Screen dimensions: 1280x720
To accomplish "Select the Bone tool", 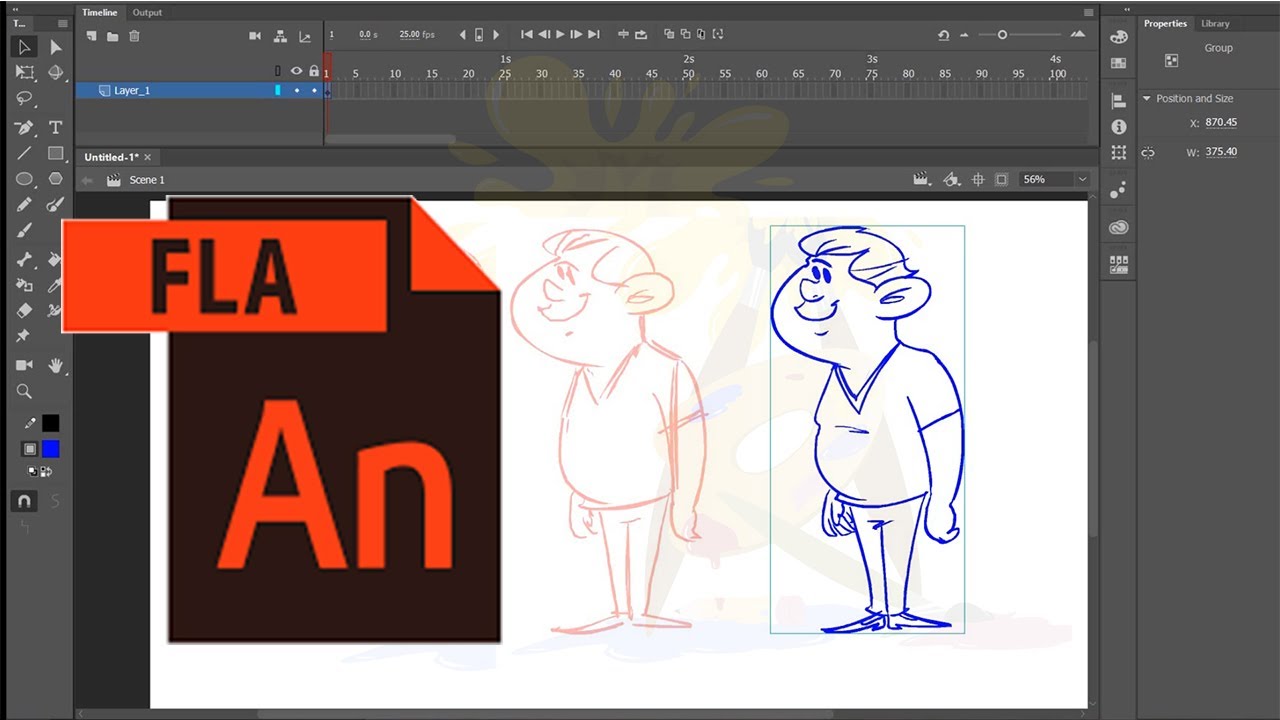I will coord(24,260).
